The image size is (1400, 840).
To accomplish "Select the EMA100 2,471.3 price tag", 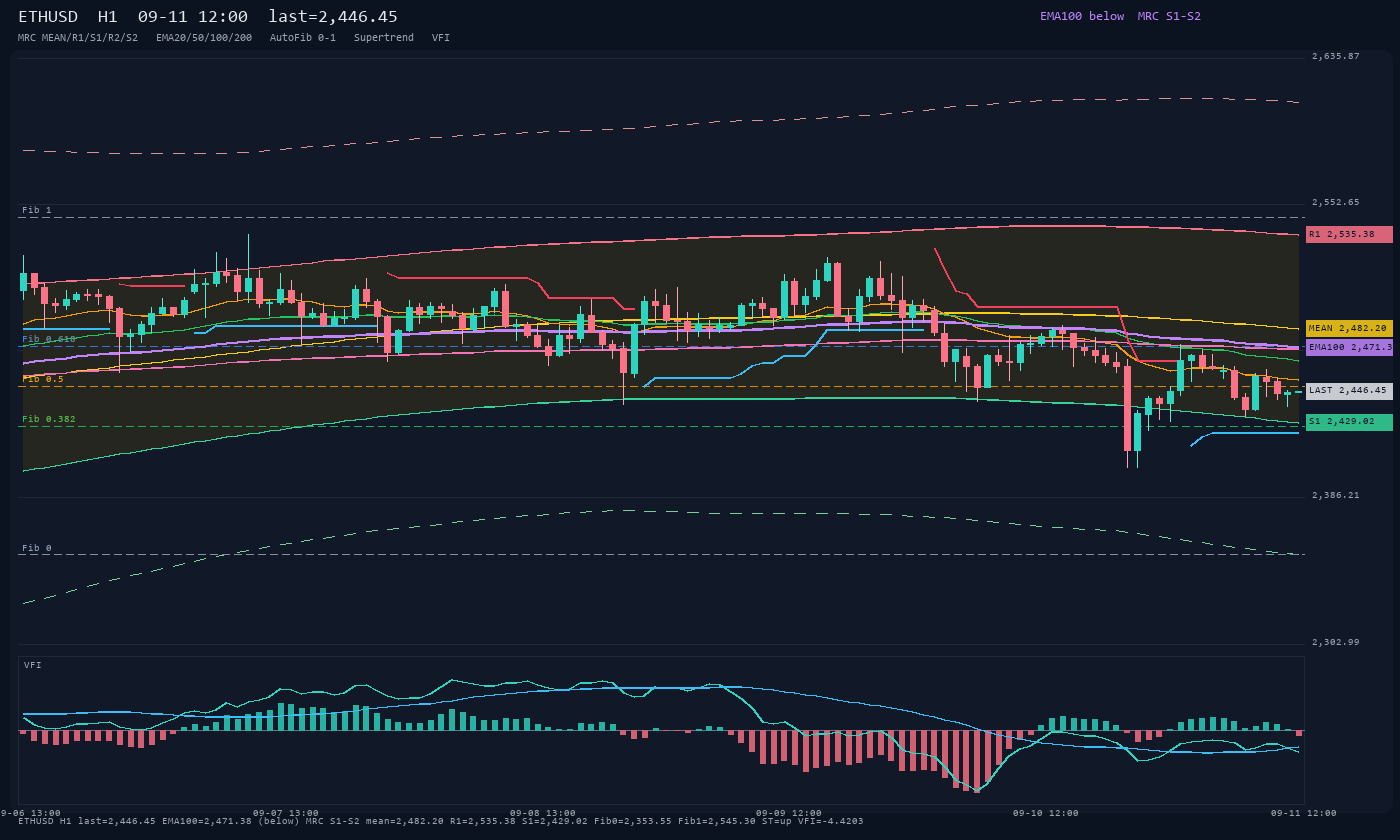I will (x=1349, y=347).
